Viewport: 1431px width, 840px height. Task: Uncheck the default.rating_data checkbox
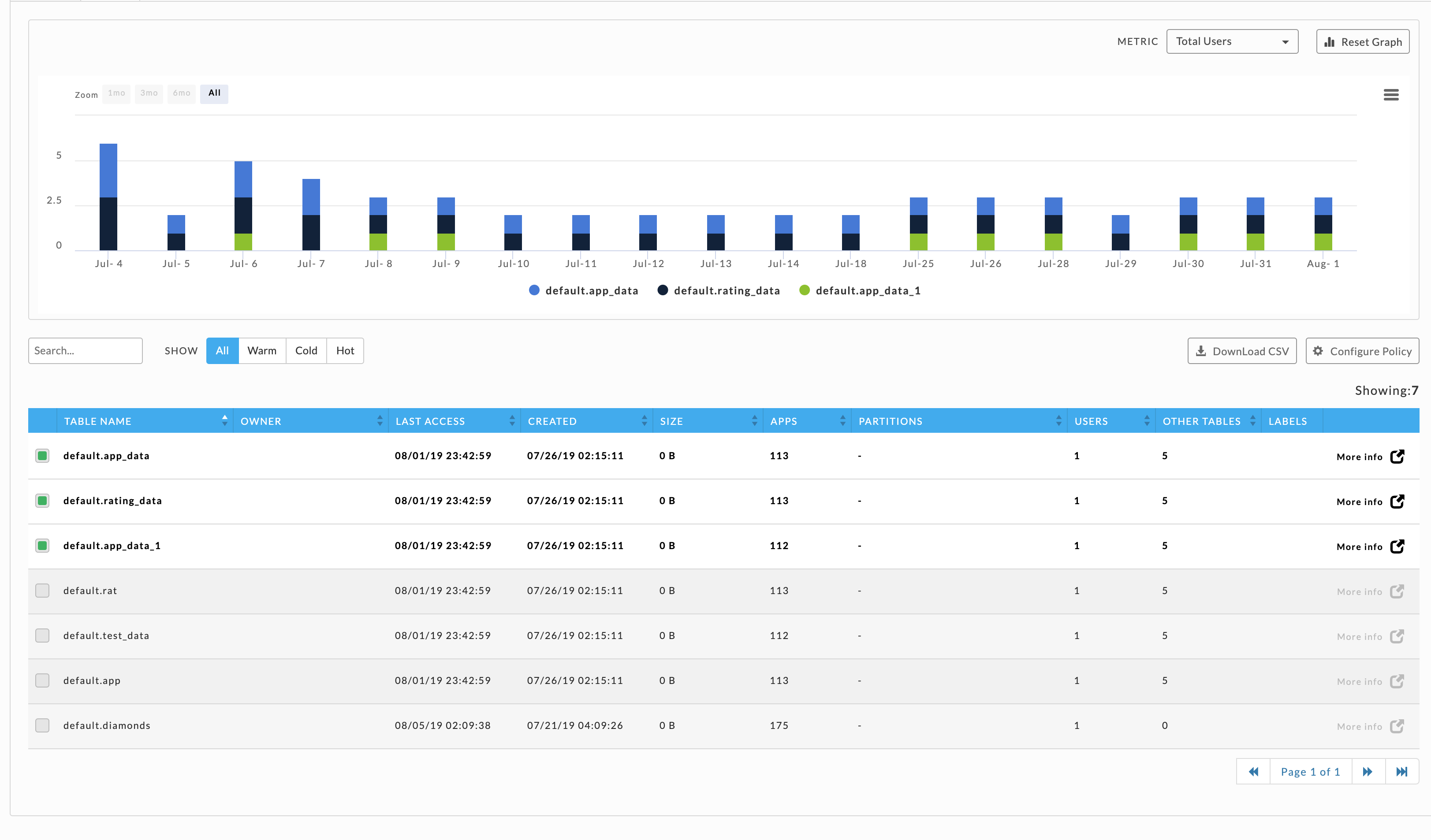42,500
